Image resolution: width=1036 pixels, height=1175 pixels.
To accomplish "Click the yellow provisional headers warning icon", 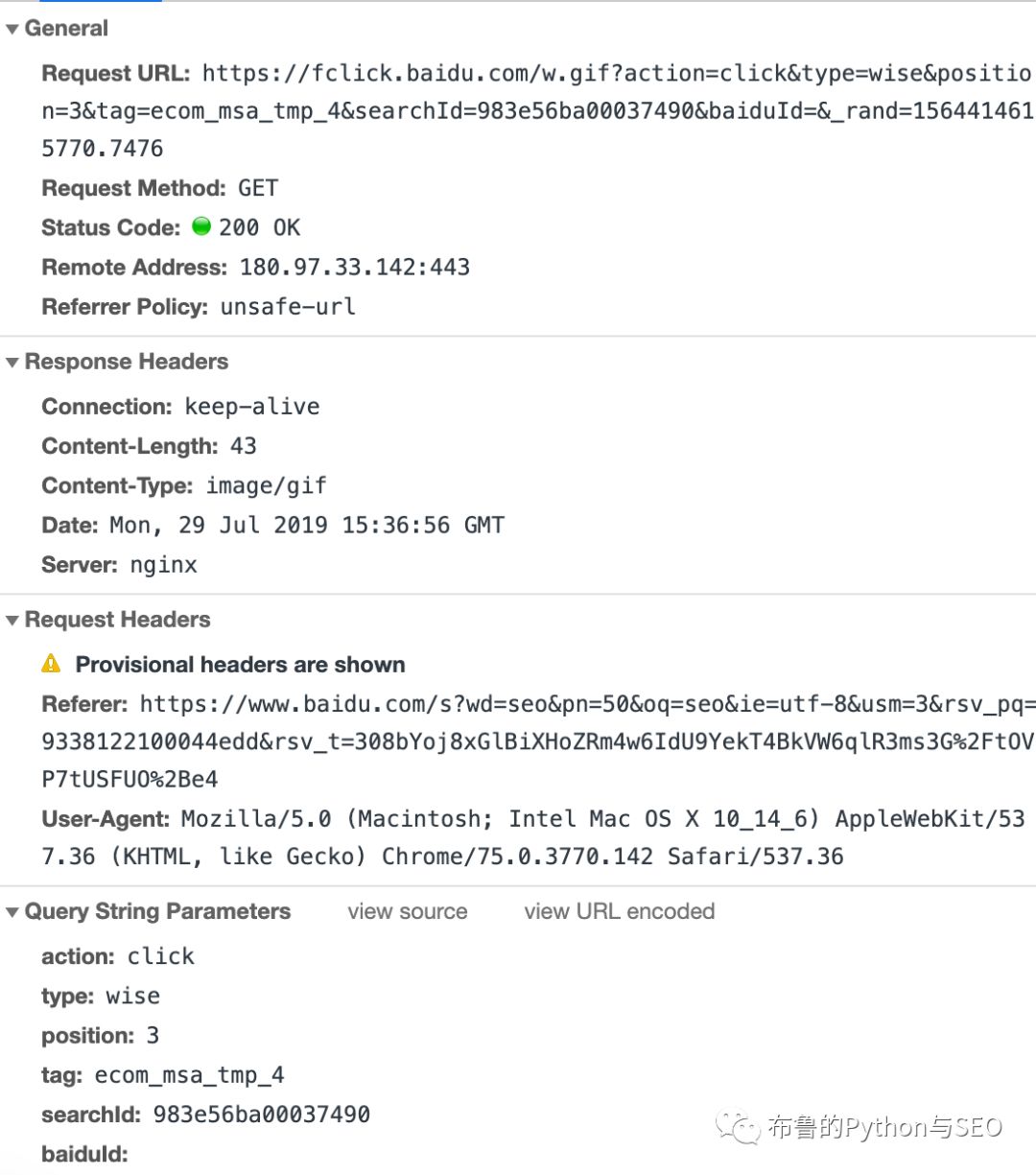I will point(52,664).
